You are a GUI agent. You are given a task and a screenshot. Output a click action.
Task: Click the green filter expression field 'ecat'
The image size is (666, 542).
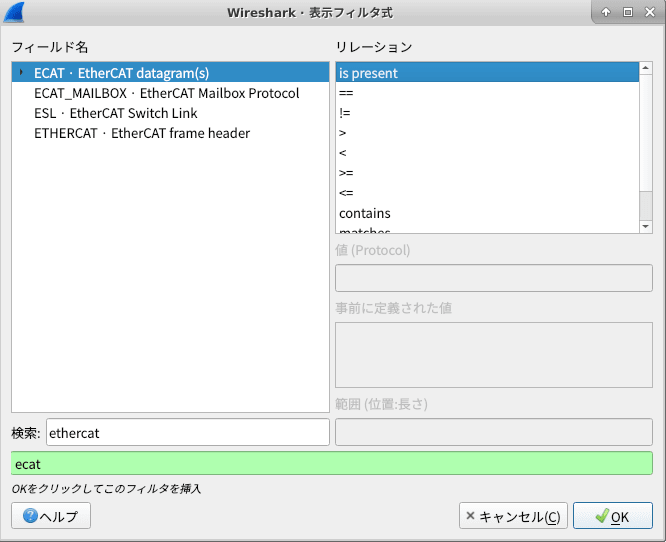pyautogui.click(x=332, y=463)
